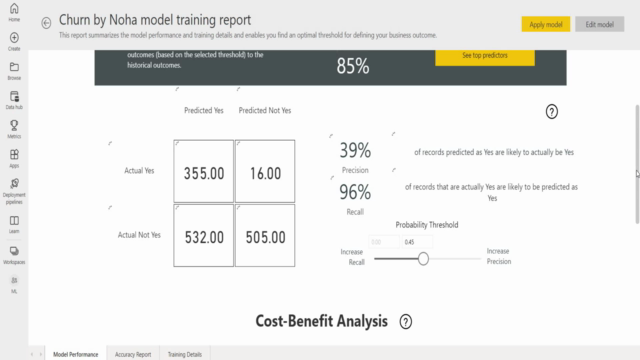Click the Predicted Yes column header
This screenshot has width=640, height=360.
[204, 110]
